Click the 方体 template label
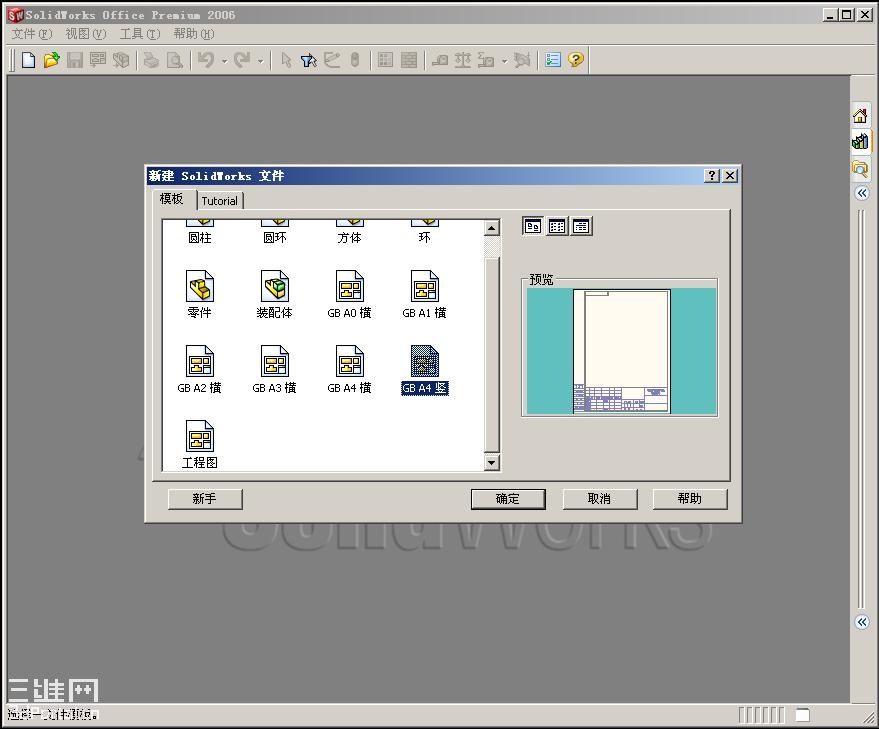879x729 pixels. (349, 238)
